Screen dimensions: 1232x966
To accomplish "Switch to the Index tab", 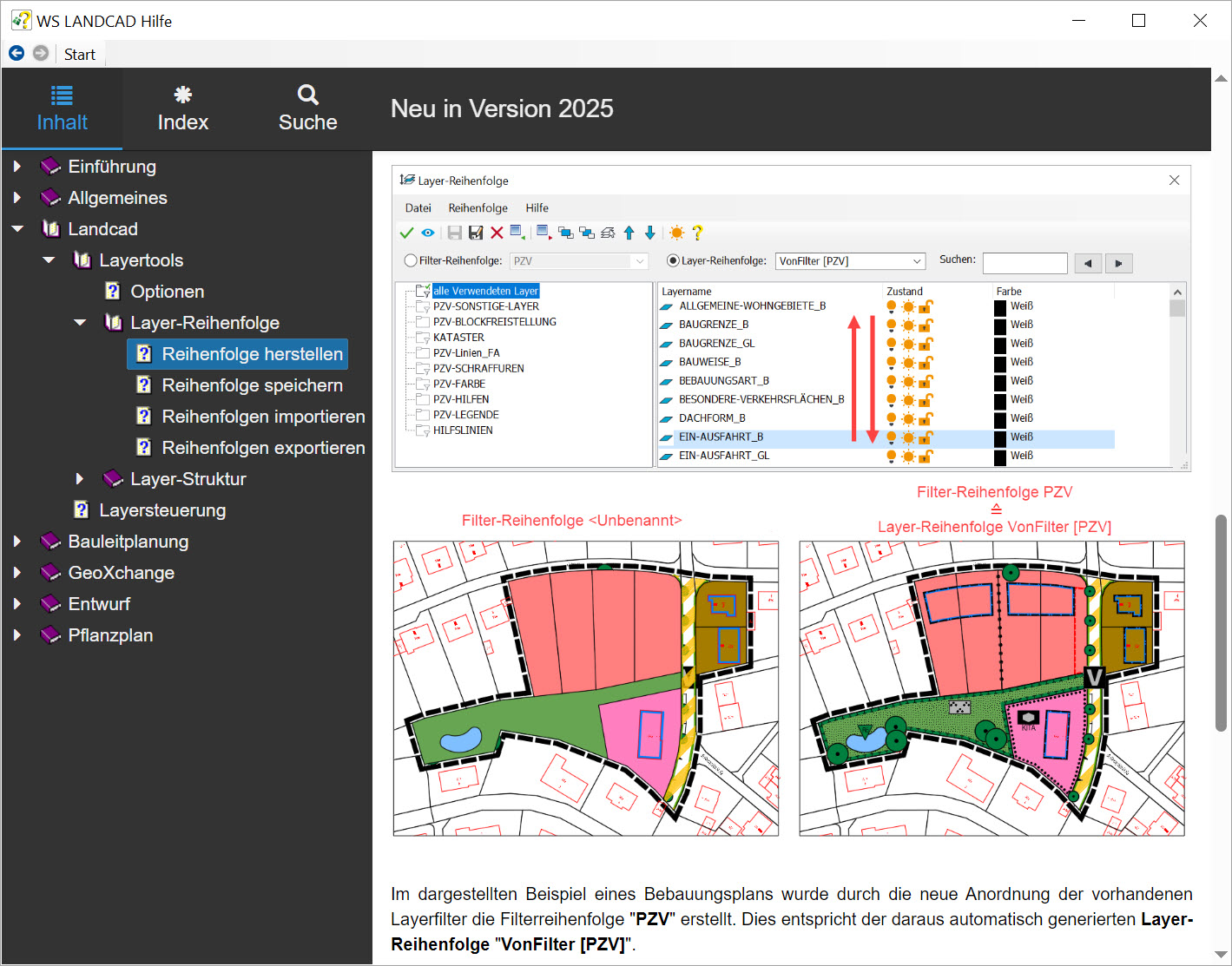I will 183,109.
